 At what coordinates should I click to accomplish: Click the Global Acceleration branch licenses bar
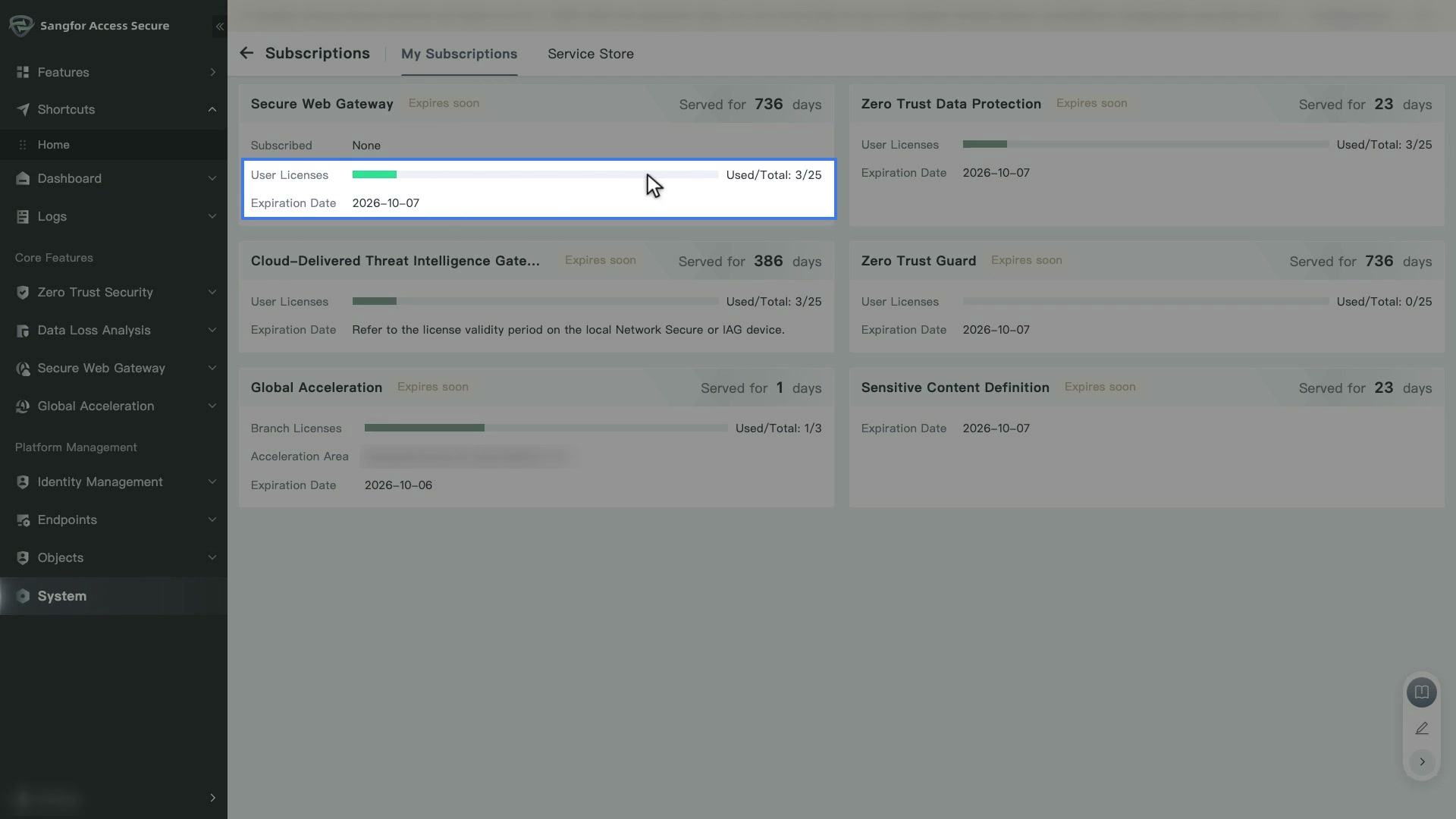[x=546, y=428]
